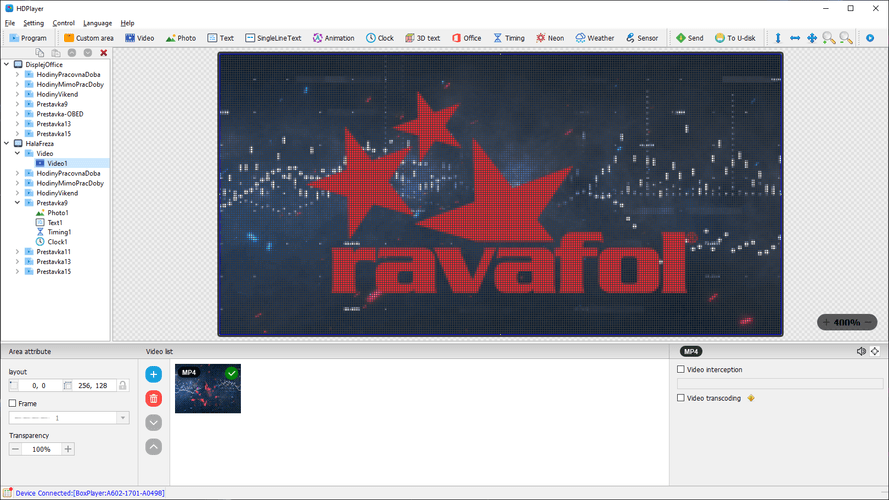Move selected tree item up
889x500 pixels.
point(71,53)
